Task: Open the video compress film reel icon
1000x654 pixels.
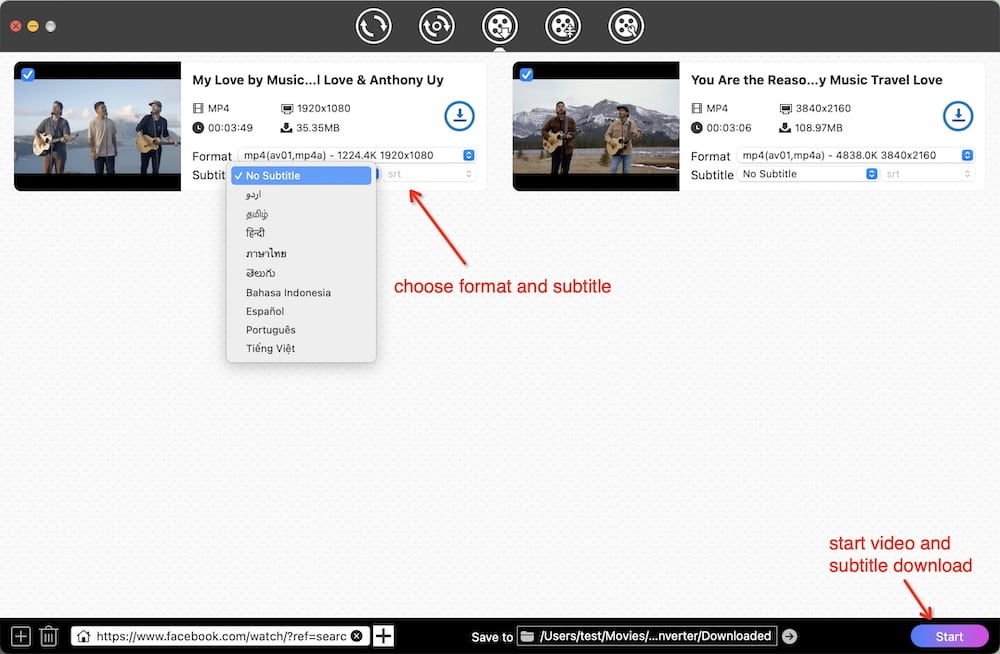Action: 562,26
